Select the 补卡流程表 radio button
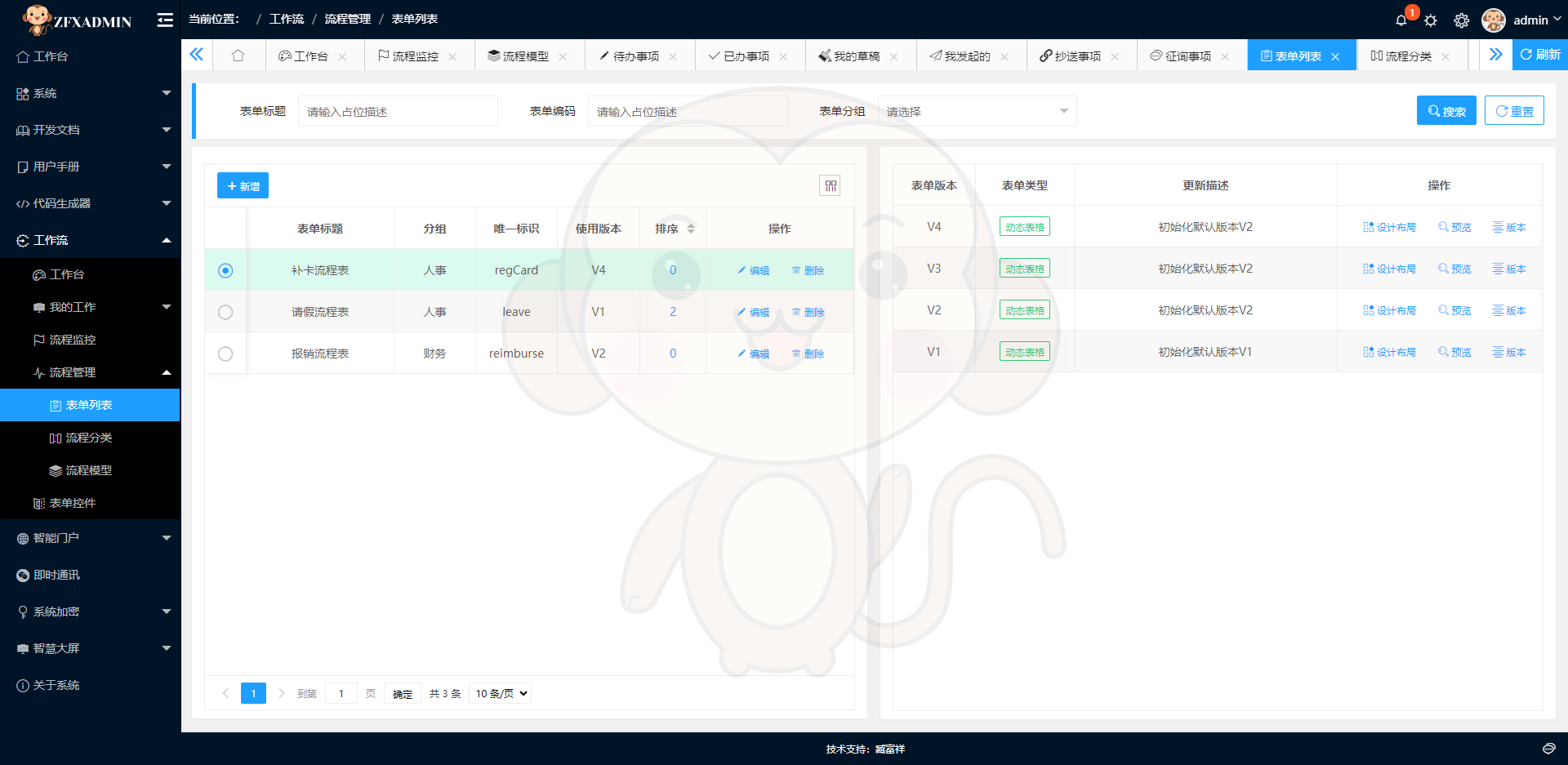The width and height of the screenshot is (1568, 765). tap(225, 270)
